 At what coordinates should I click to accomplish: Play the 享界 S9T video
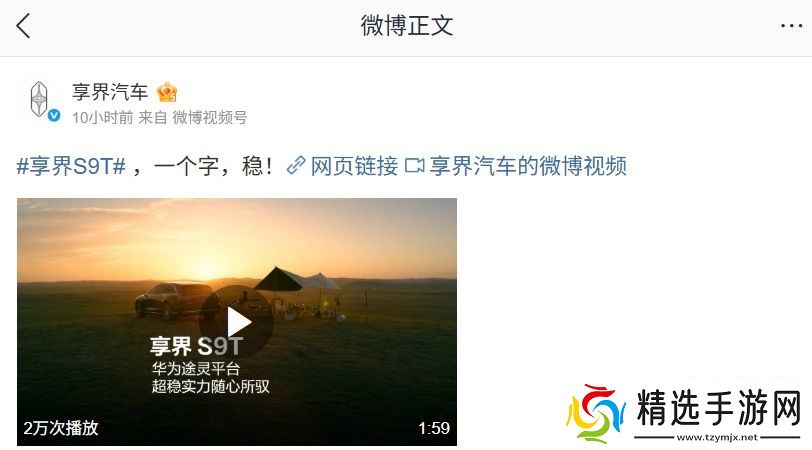click(237, 322)
